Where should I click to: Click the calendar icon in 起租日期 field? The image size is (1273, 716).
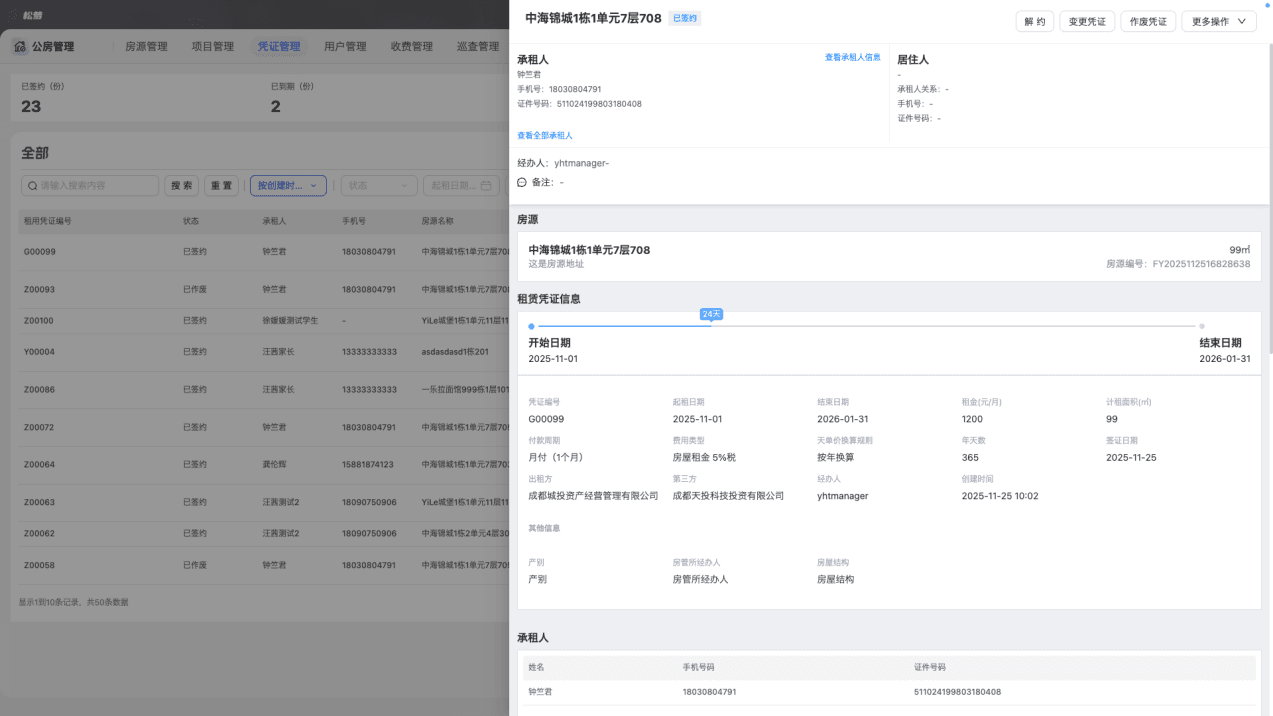[x=486, y=186]
